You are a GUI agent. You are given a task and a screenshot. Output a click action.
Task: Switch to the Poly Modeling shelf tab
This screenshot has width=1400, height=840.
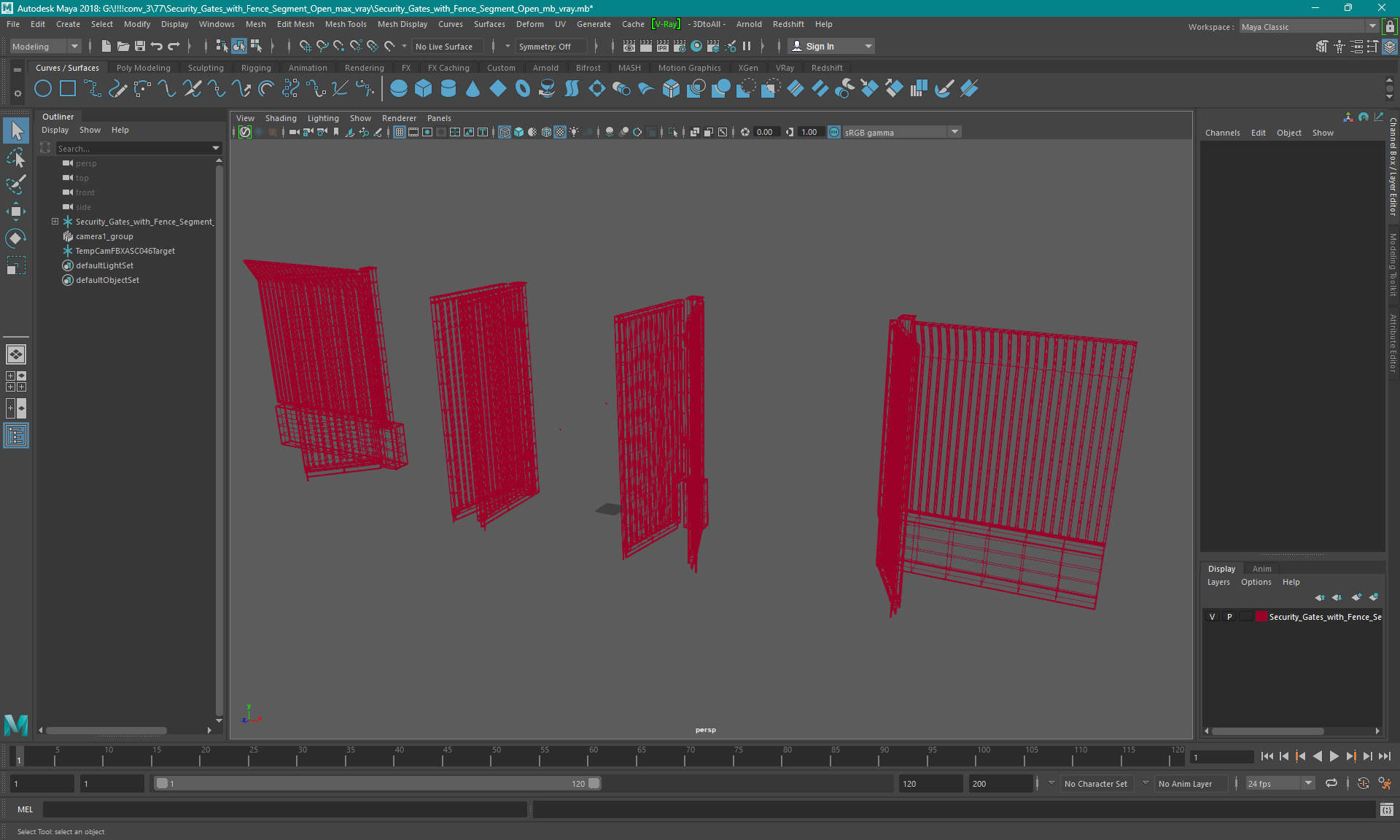tap(144, 68)
